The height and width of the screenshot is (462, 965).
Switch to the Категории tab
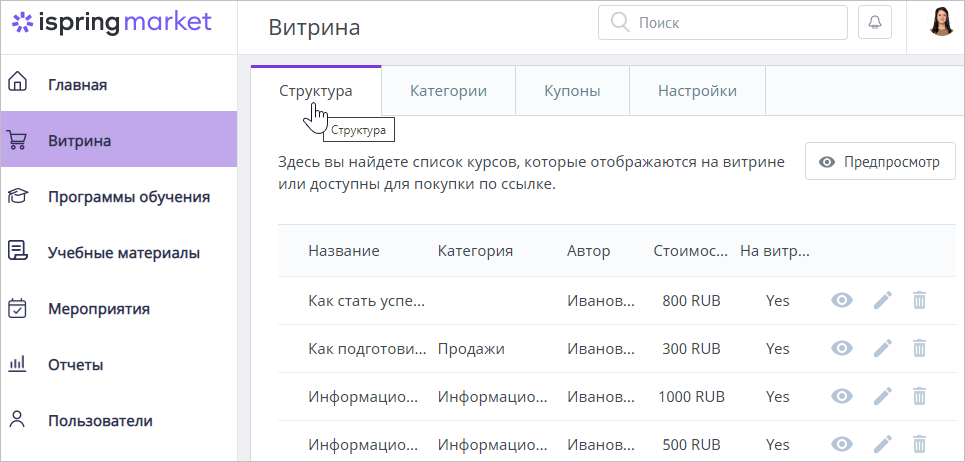pos(448,91)
